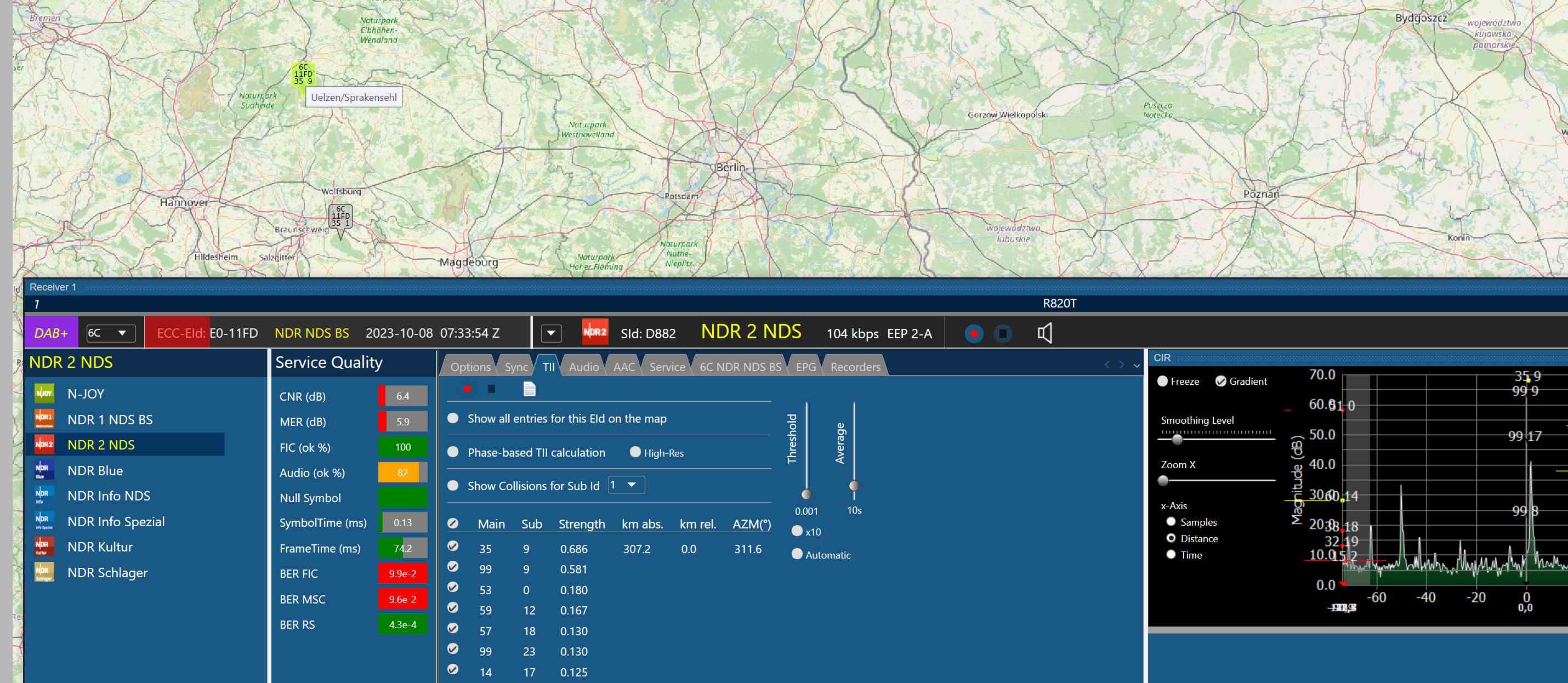Image resolution: width=1568 pixels, height=683 pixels.
Task: Click the NDR Schlager station logo
Action: coord(44,572)
